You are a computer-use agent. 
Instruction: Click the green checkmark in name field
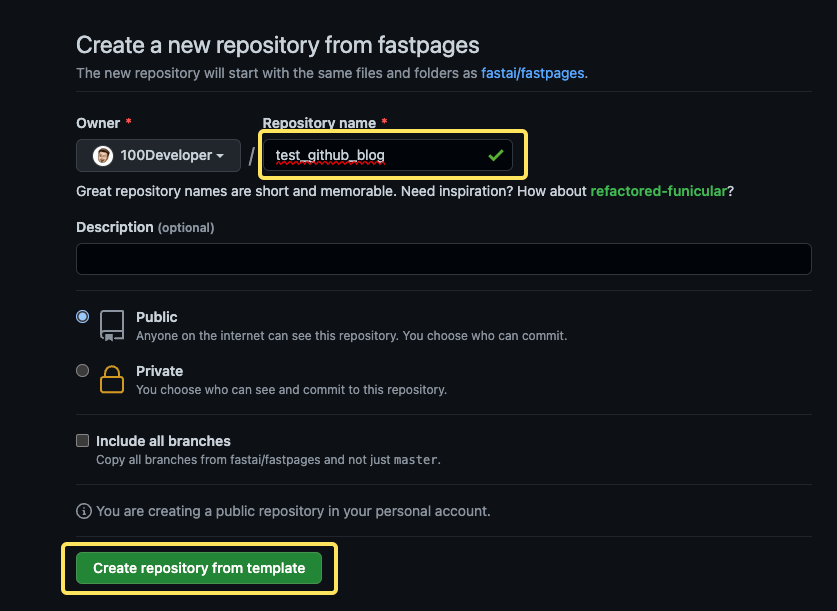[x=495, y=155]
